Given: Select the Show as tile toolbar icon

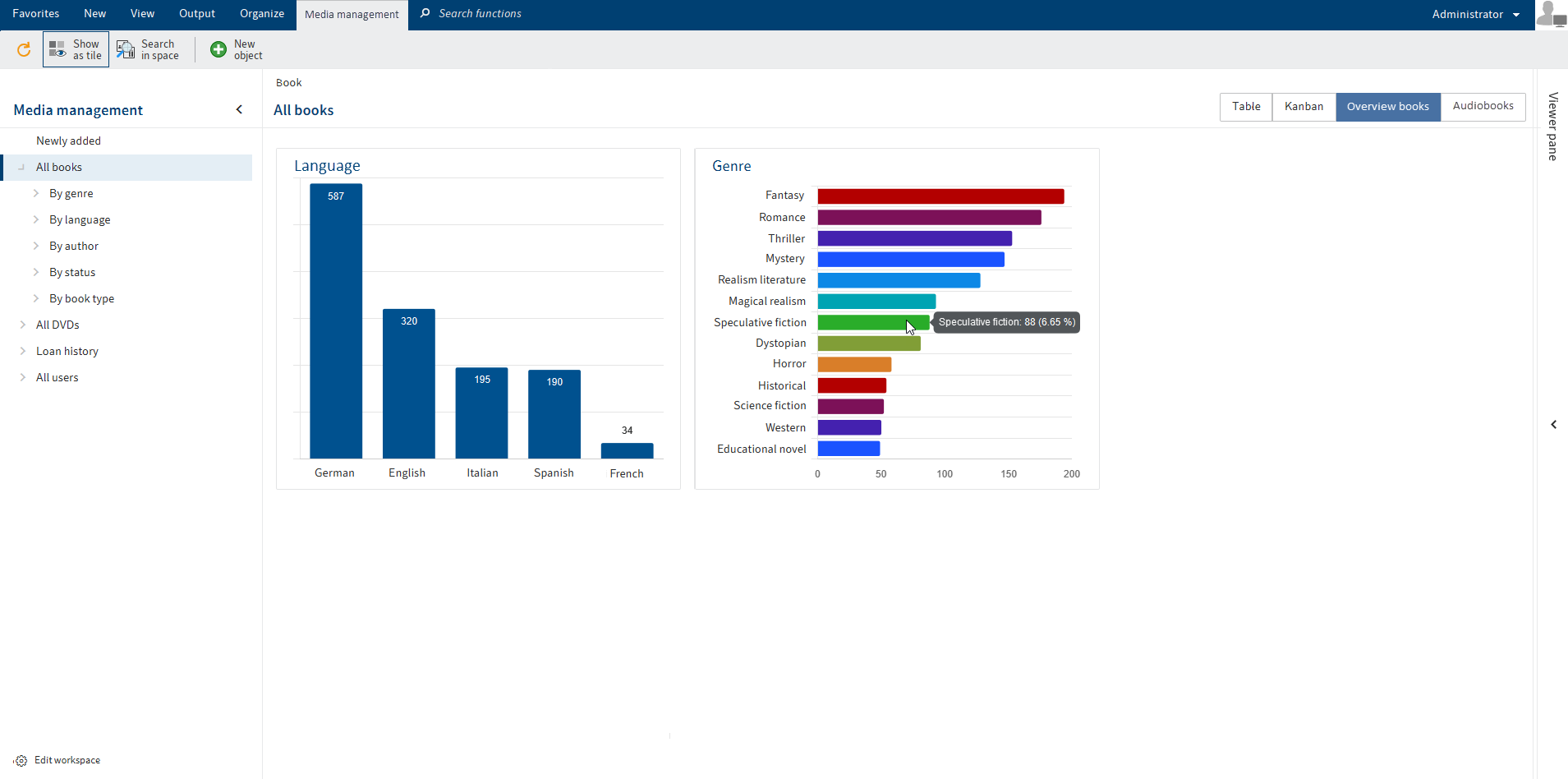Looking at the screenshot, I should [x=57, y=48].
